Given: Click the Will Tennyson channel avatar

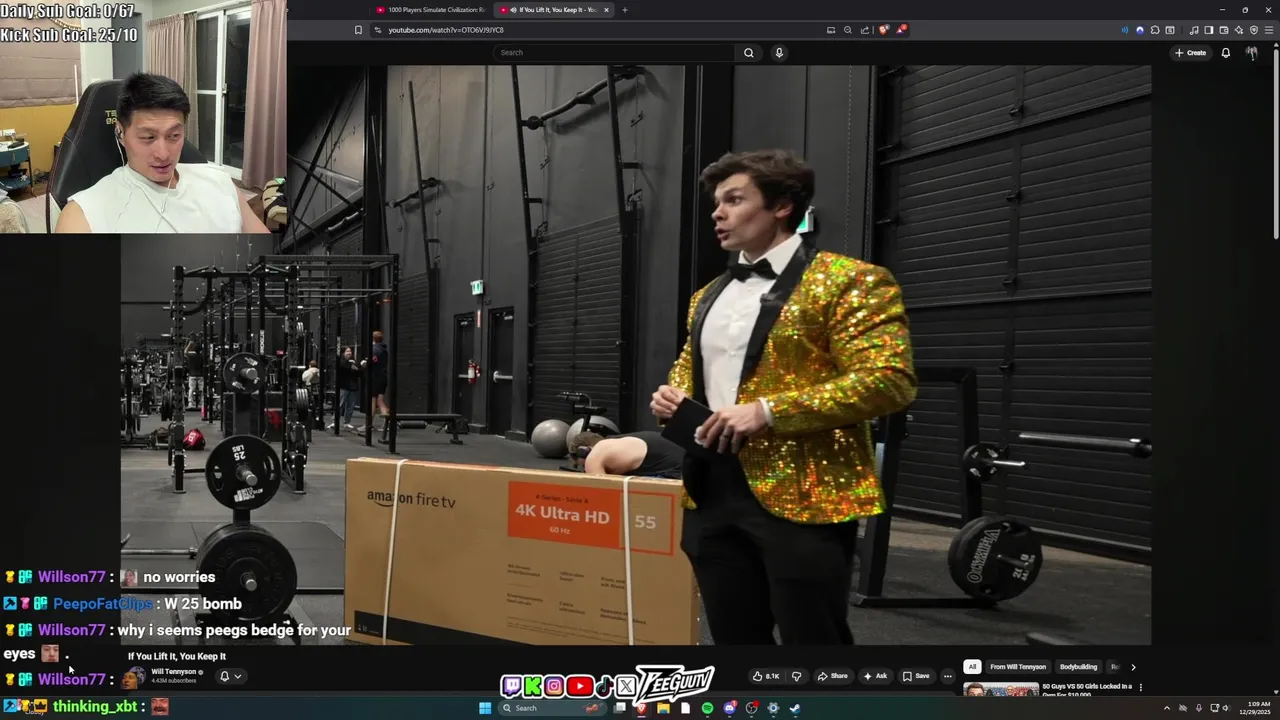Looking at the screenshot, I should coord(134,677).
